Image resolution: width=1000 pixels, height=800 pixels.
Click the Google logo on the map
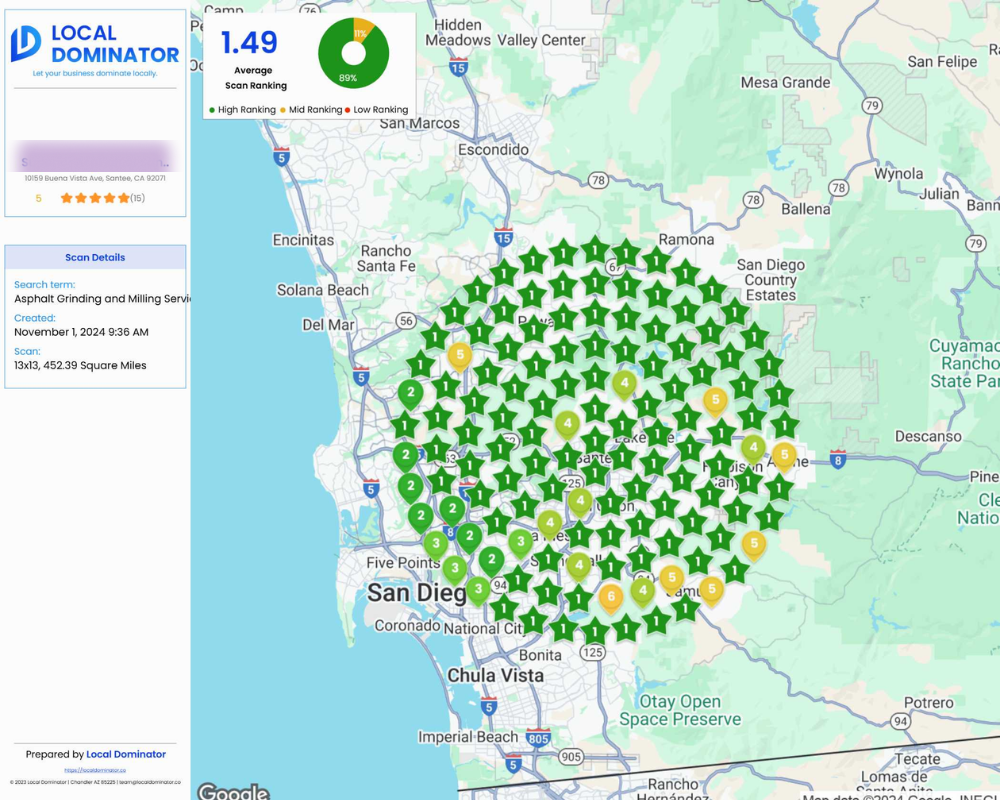(233, 792)
